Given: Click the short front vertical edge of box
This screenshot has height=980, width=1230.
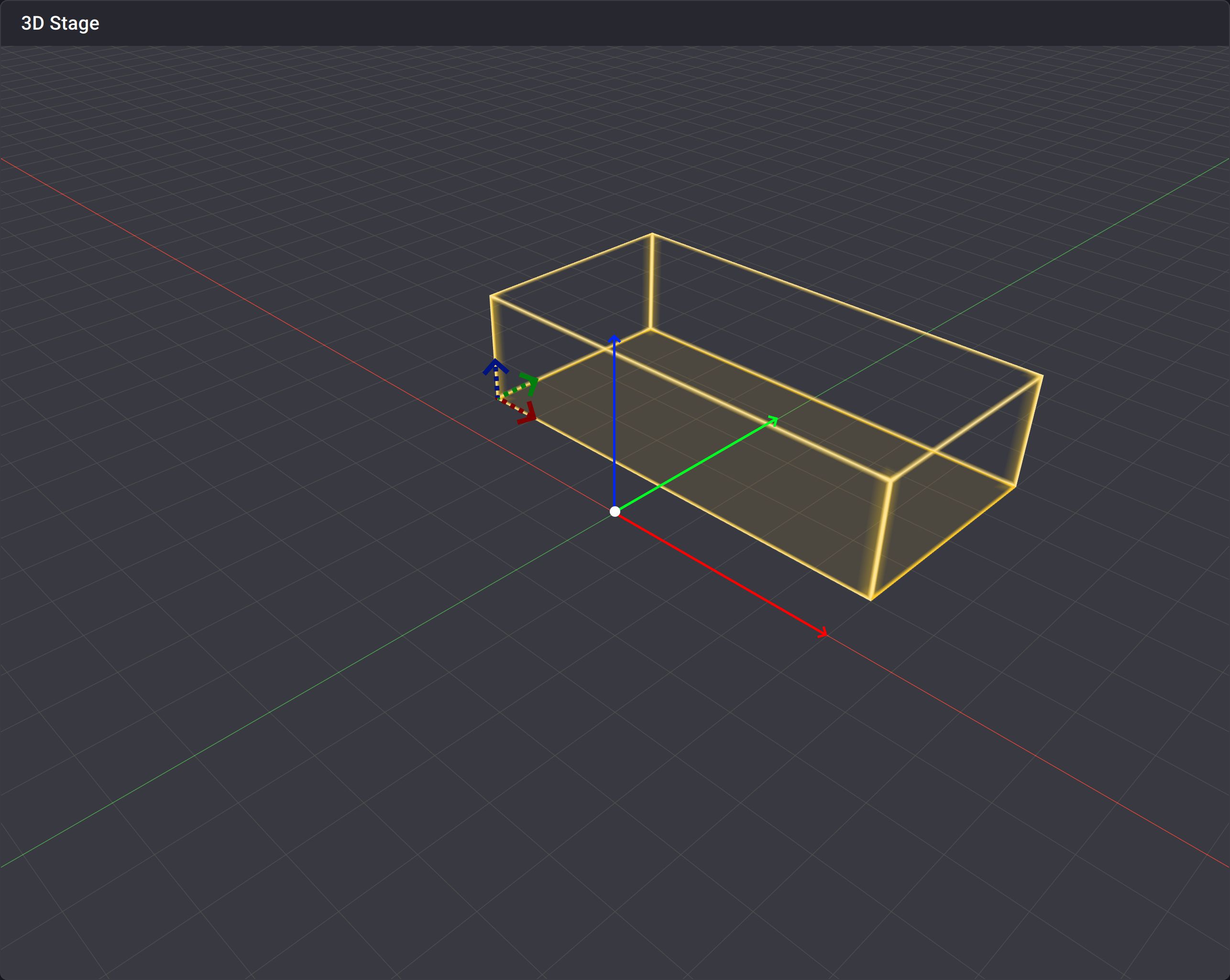Looking at the screenshot, I should click(881, 539).
